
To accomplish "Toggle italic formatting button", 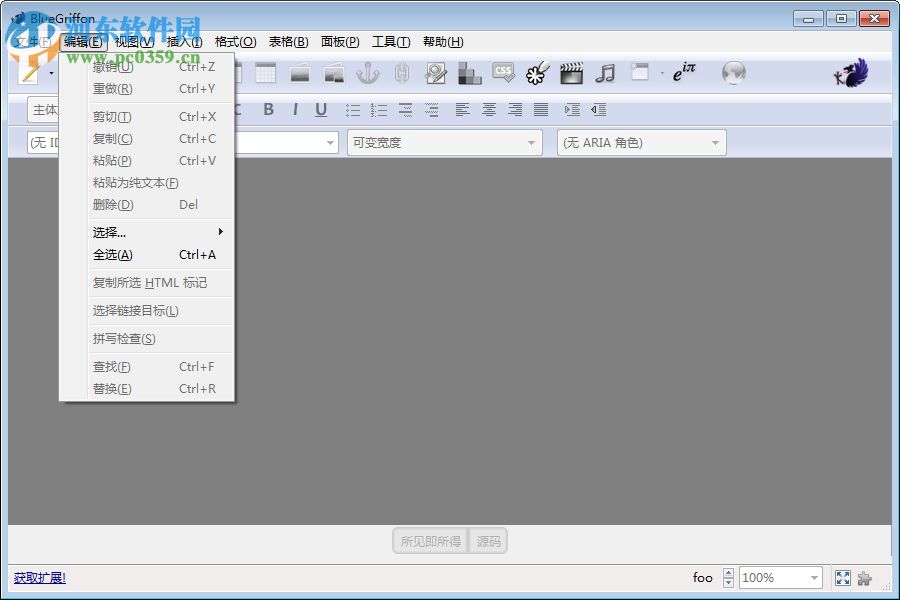I will (x=295, y=110).
